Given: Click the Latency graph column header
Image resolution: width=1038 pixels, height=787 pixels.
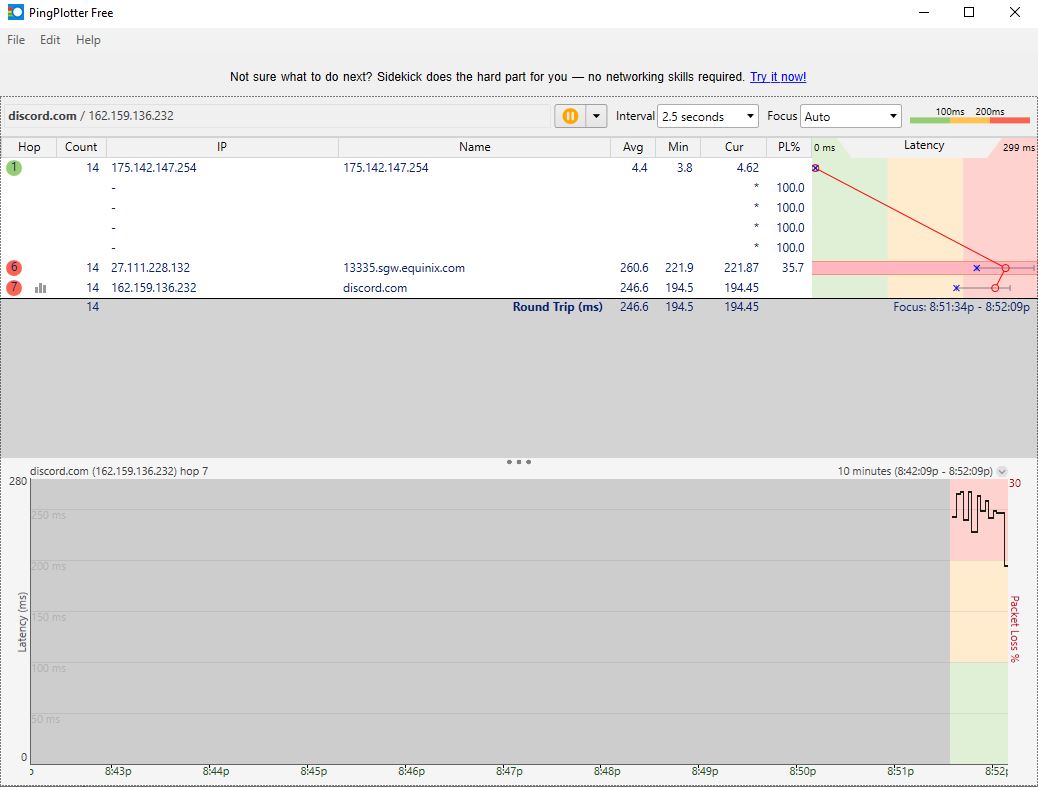Looking at the screenshot, I should tap(924, 146).
